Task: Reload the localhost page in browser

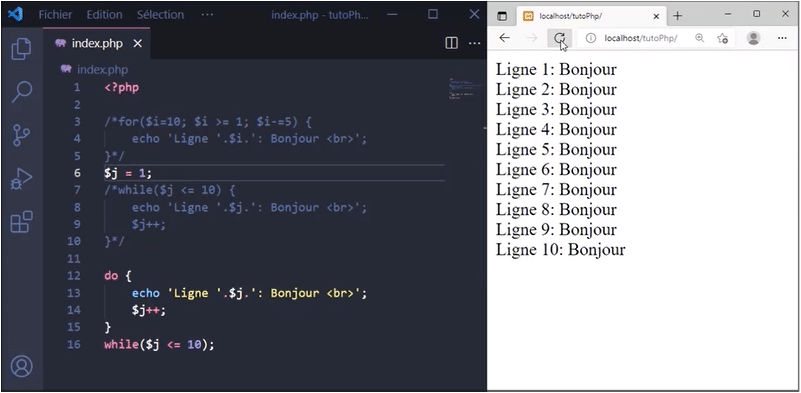Action: coord(559,38)
